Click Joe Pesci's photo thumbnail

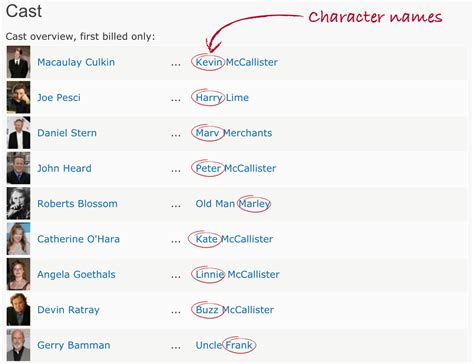(x=18, y=97)
